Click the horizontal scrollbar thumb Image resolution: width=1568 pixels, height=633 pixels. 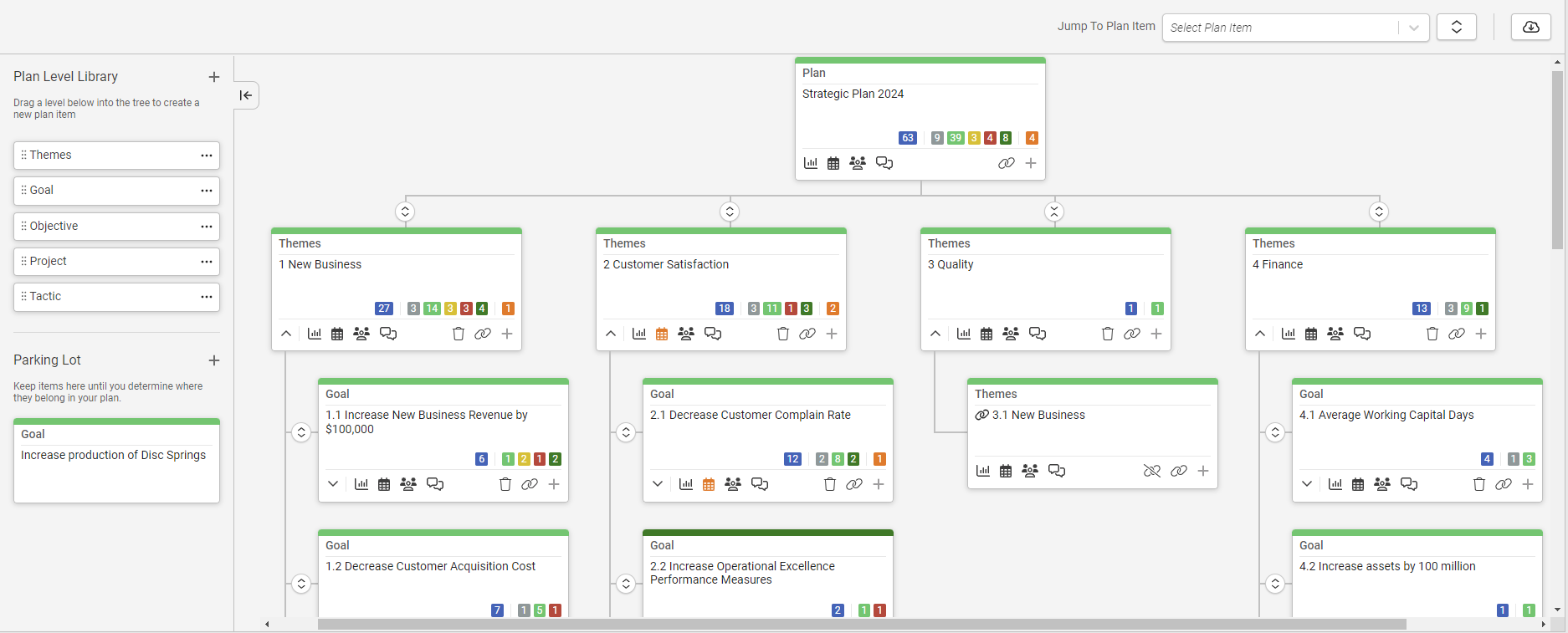pos(862,624)
